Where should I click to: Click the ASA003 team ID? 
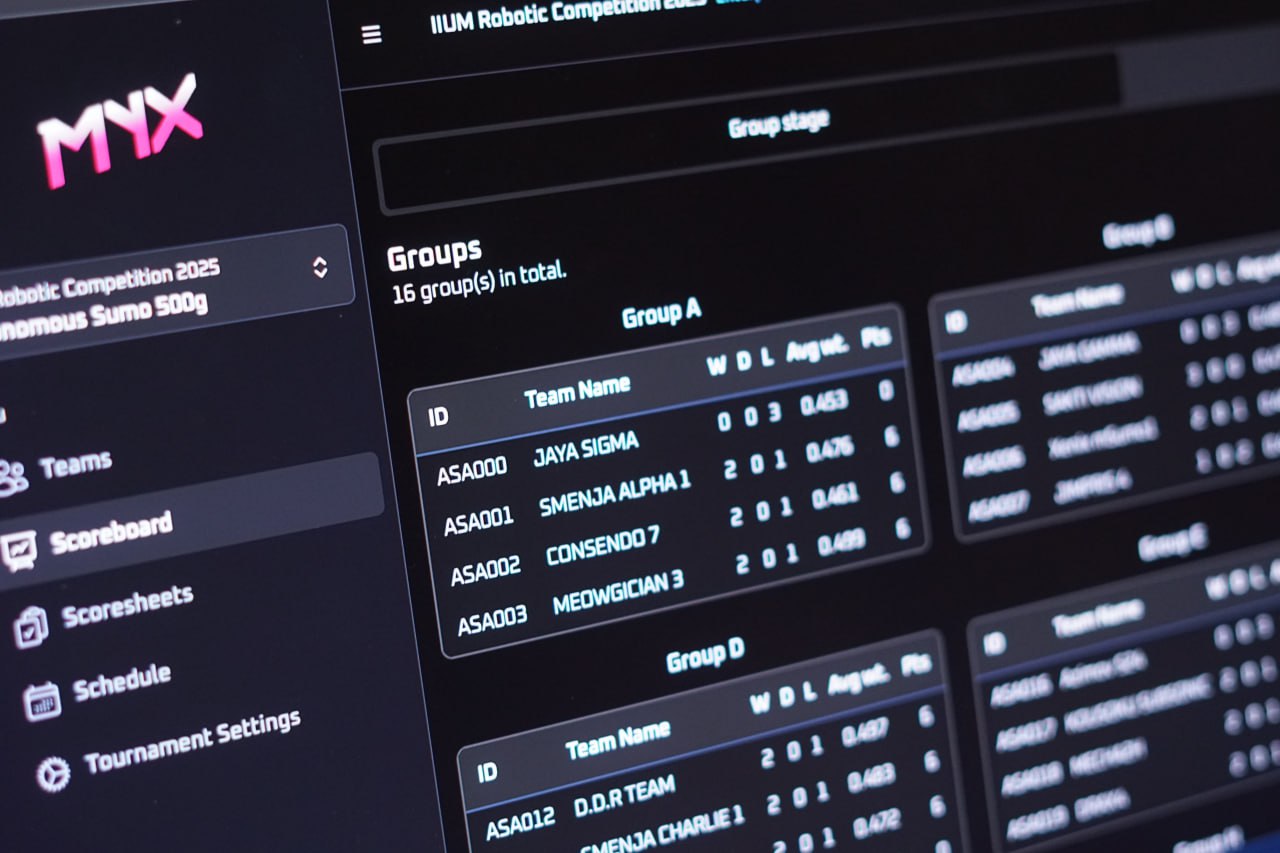coord(492,622)
